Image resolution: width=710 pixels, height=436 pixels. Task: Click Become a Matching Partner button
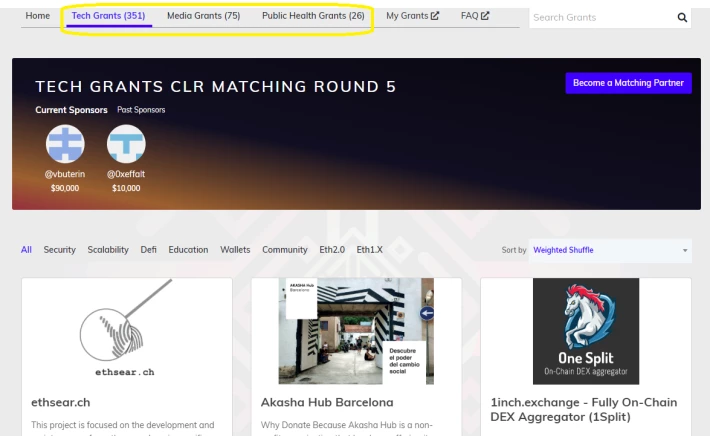pos(628,83)
